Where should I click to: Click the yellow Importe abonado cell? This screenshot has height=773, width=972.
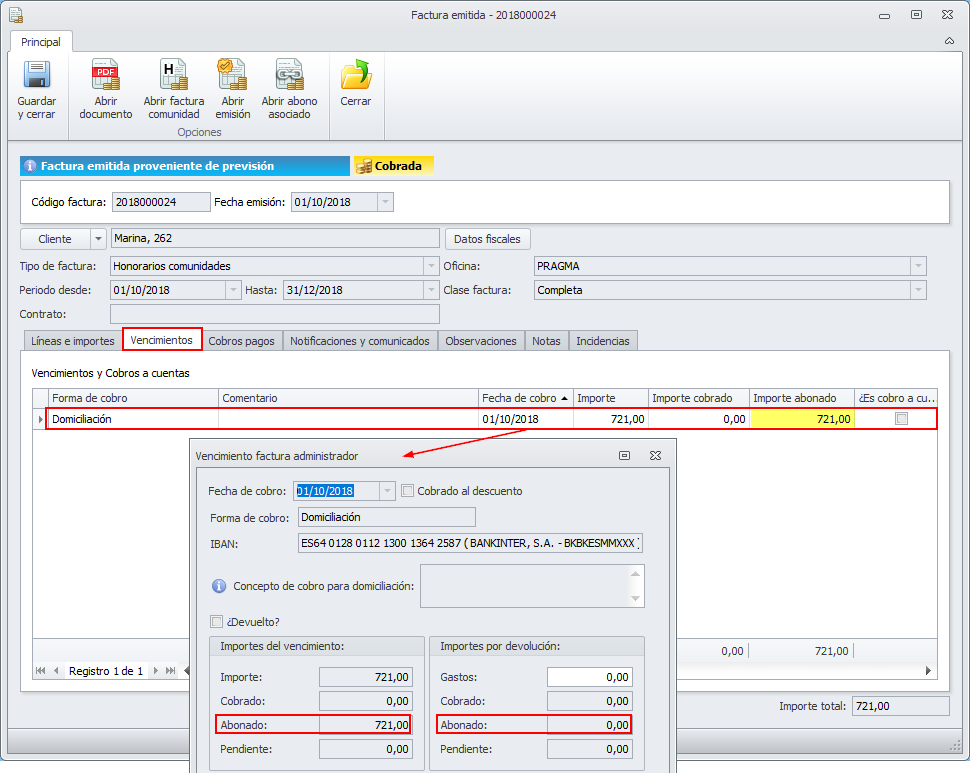click(x=803, y=419)
